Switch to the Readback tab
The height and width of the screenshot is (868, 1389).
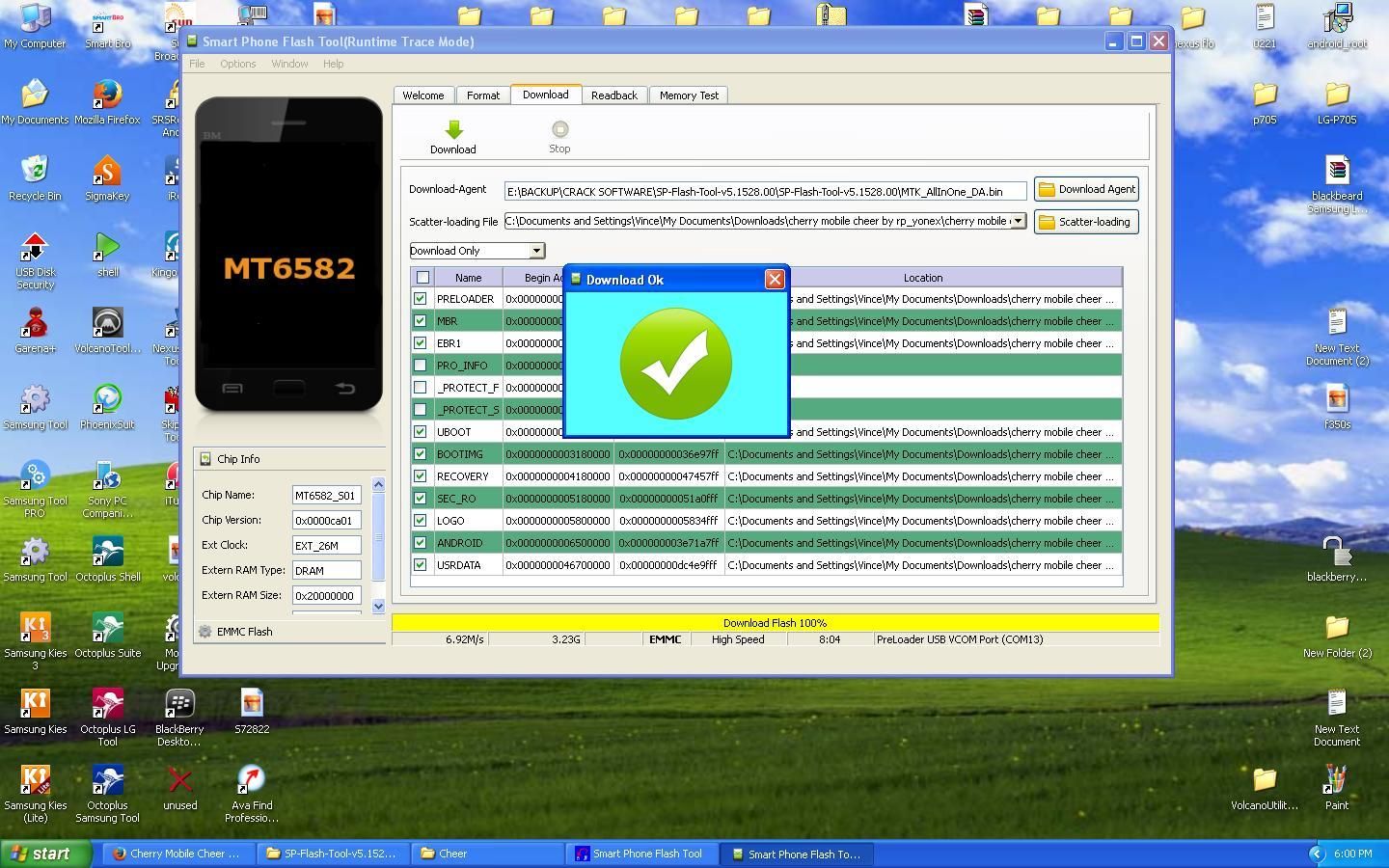pos(614,95)
